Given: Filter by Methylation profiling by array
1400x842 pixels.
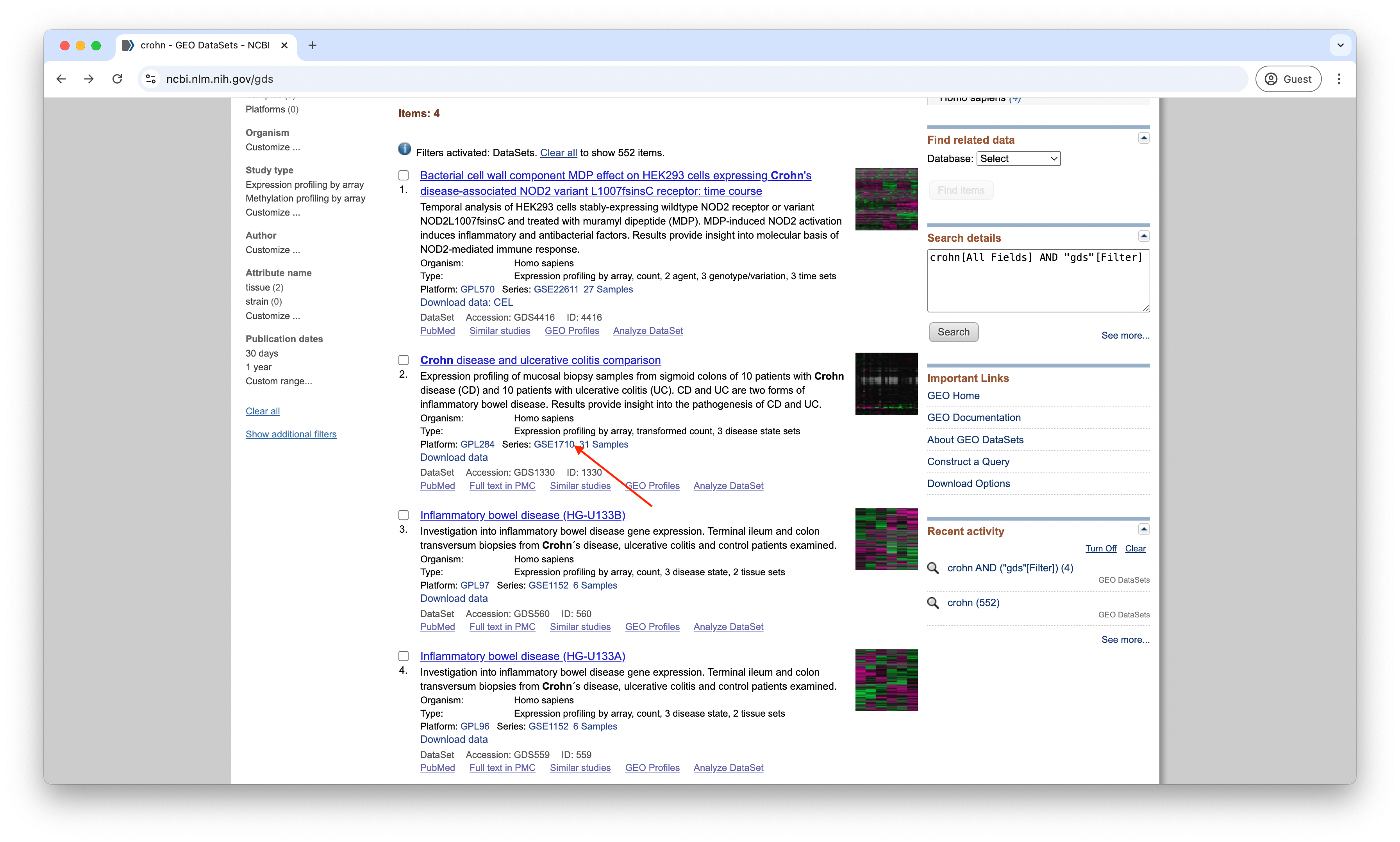Looking at the screenshot, I should click(305, 198).
